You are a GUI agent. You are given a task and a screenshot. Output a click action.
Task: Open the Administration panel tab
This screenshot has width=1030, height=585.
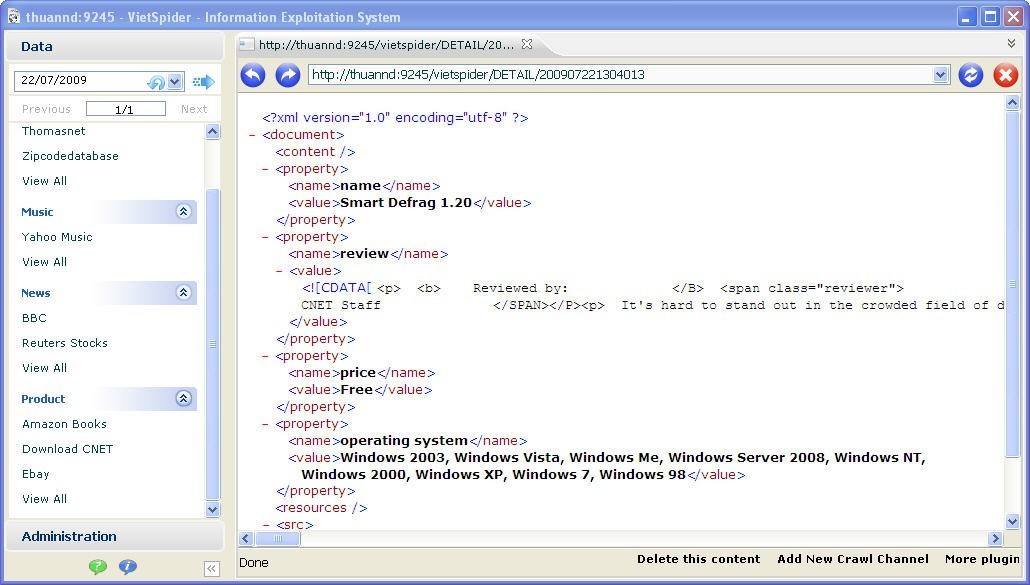coord(69,536)
